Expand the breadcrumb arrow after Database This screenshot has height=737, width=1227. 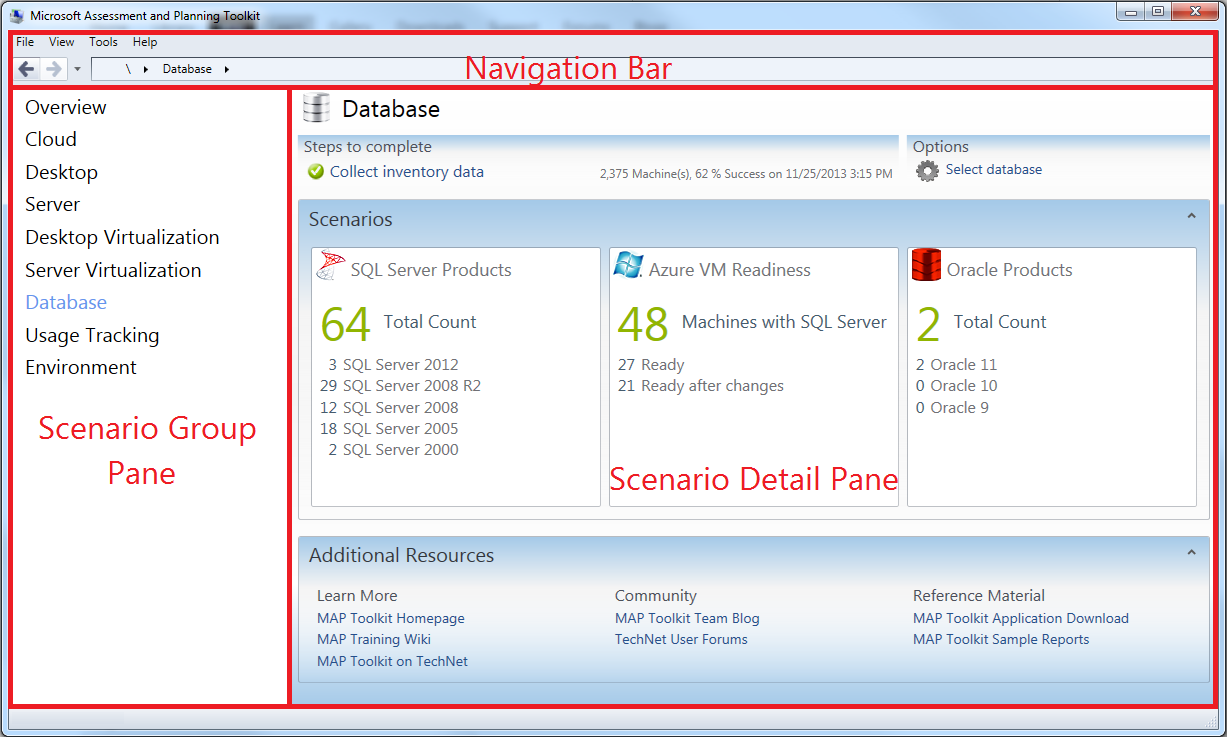[227, 70]
